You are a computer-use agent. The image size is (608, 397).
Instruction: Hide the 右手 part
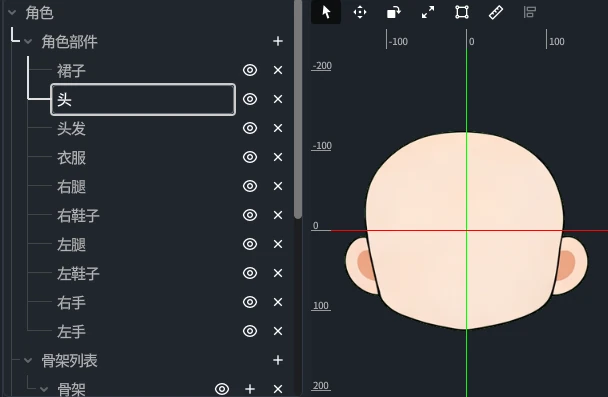[x=250, y=302]
